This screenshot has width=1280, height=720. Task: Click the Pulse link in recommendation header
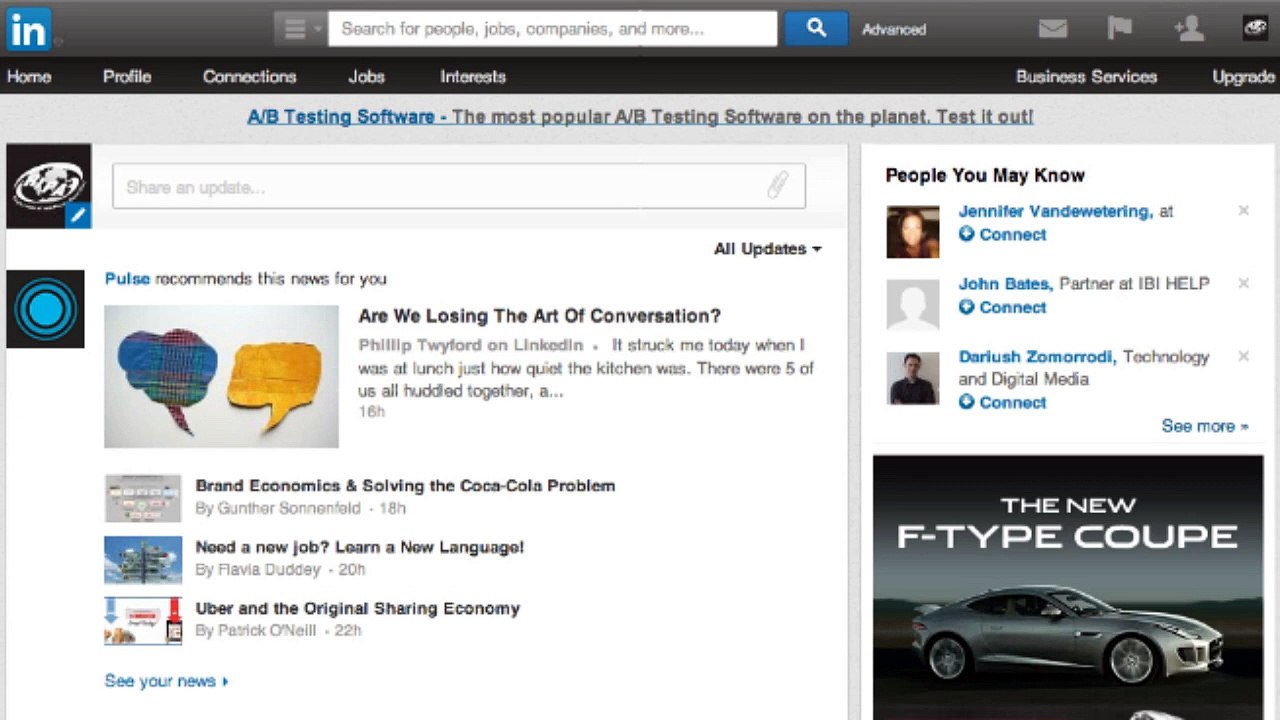pos(127,279)
